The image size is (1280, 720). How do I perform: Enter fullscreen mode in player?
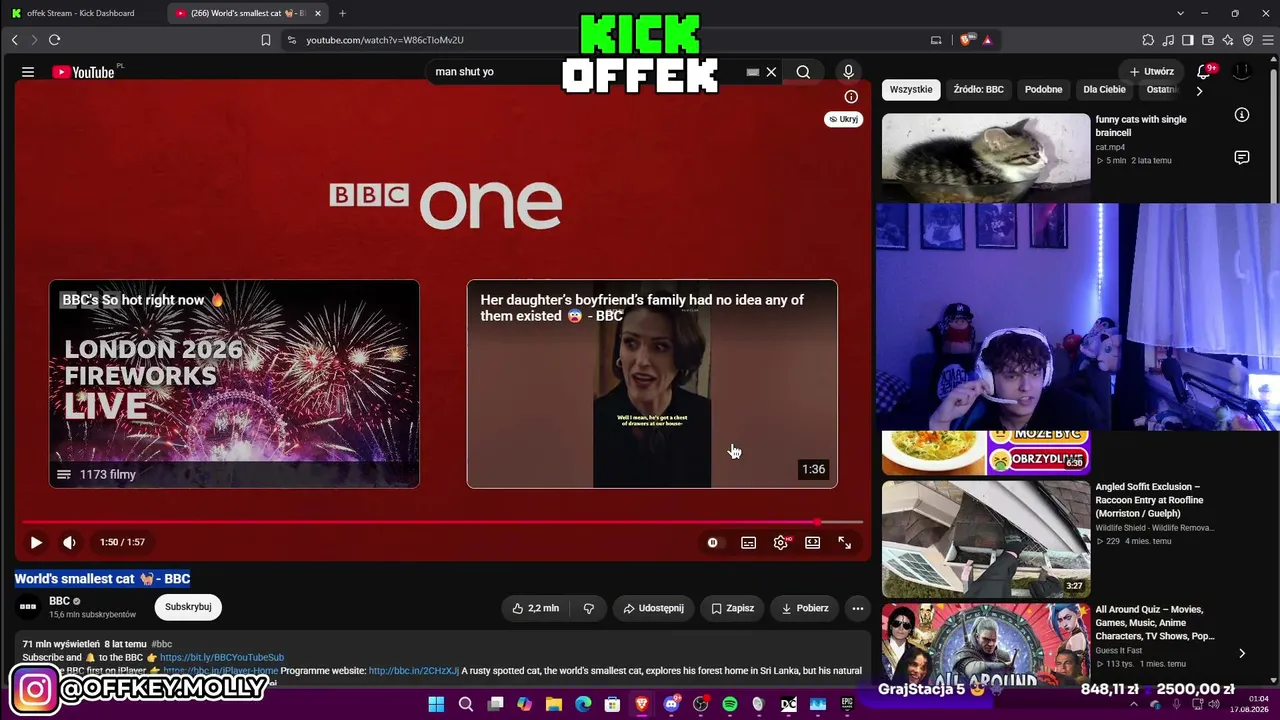tap(845, 542)
